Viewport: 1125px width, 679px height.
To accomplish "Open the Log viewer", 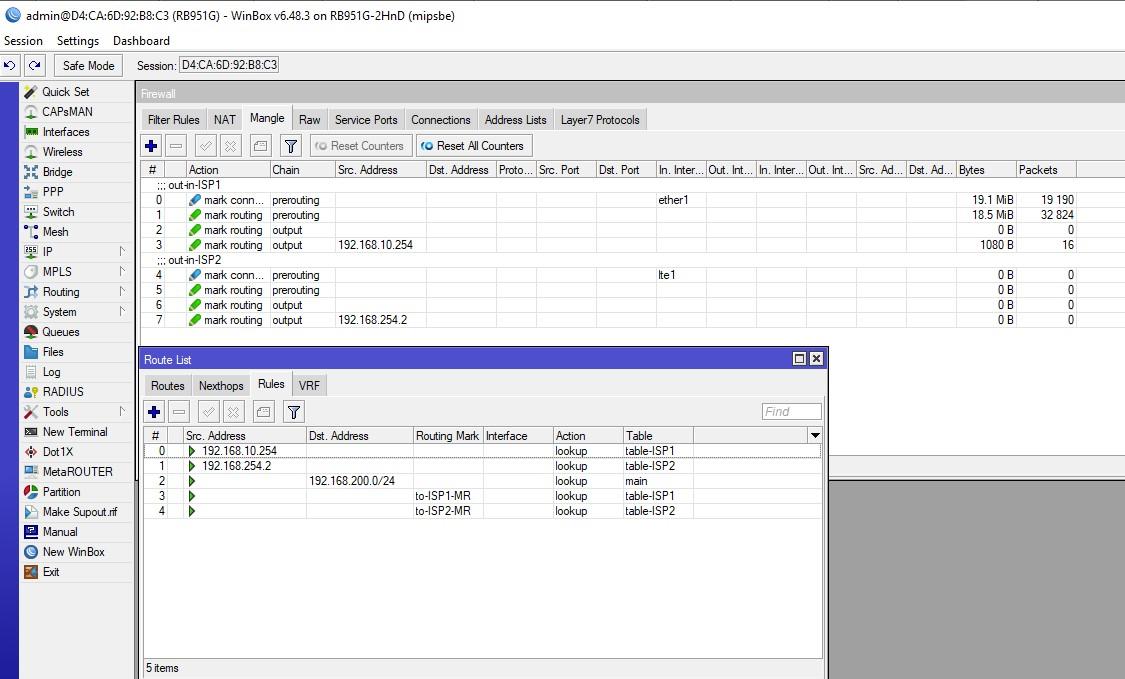I will coord(52,372).
